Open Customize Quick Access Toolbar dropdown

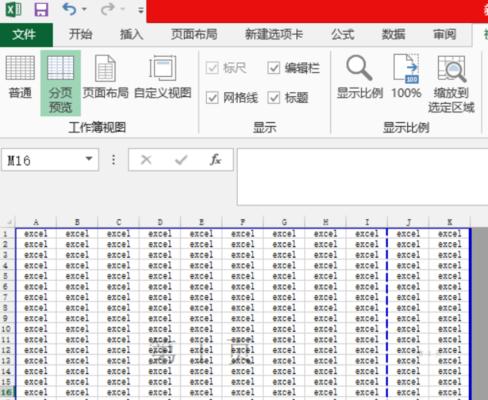[141, 10]
